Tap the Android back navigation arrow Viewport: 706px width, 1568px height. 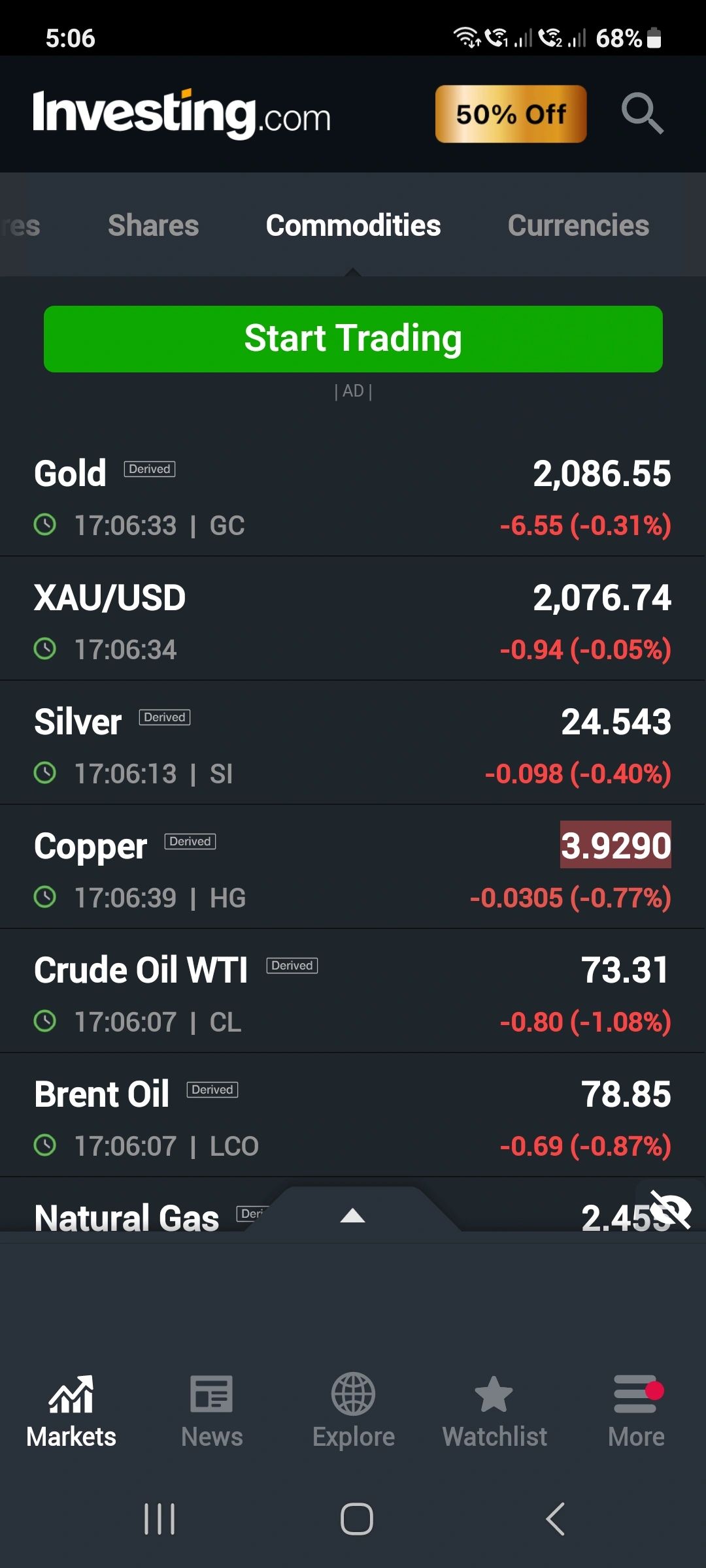point(556,1518)
